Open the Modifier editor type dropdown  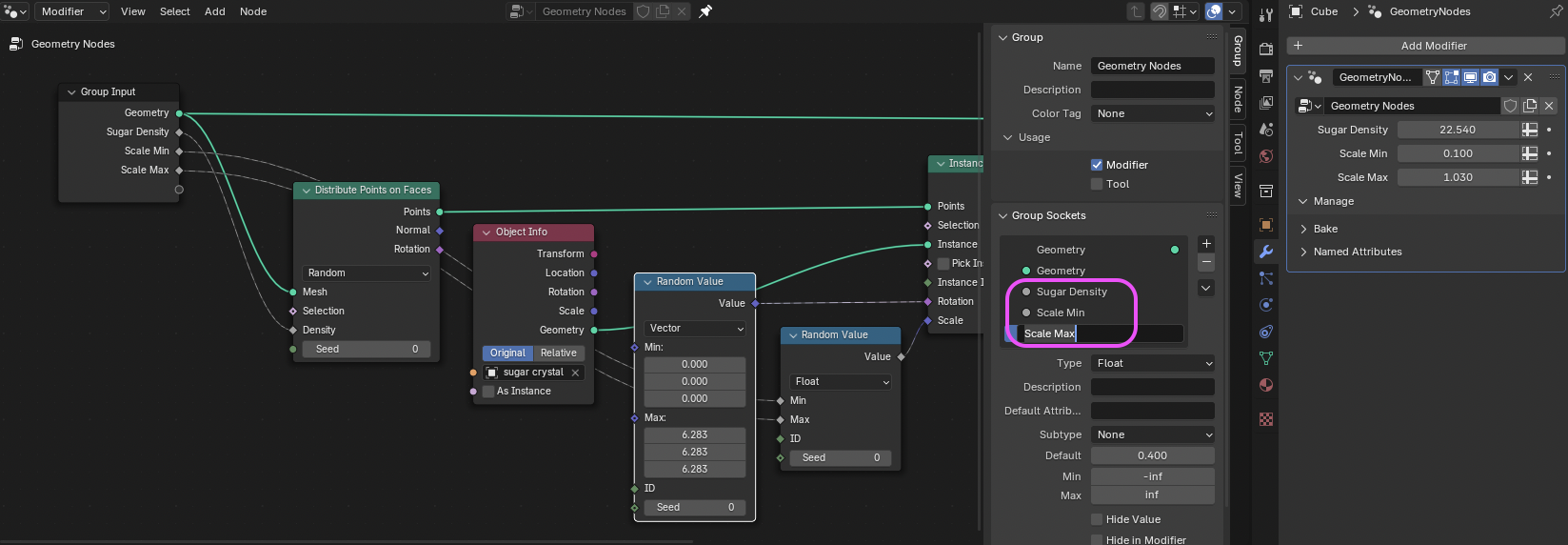[x=72, y=11]
